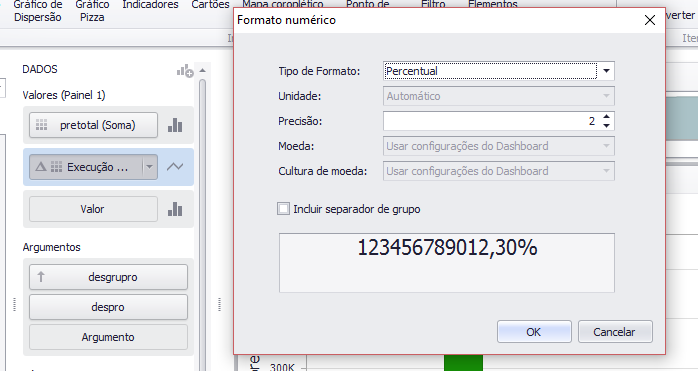This screenshot has height=371, width=698.
Task: Click the ascending sort arrow on desgrupro
Action: [41, 277]
